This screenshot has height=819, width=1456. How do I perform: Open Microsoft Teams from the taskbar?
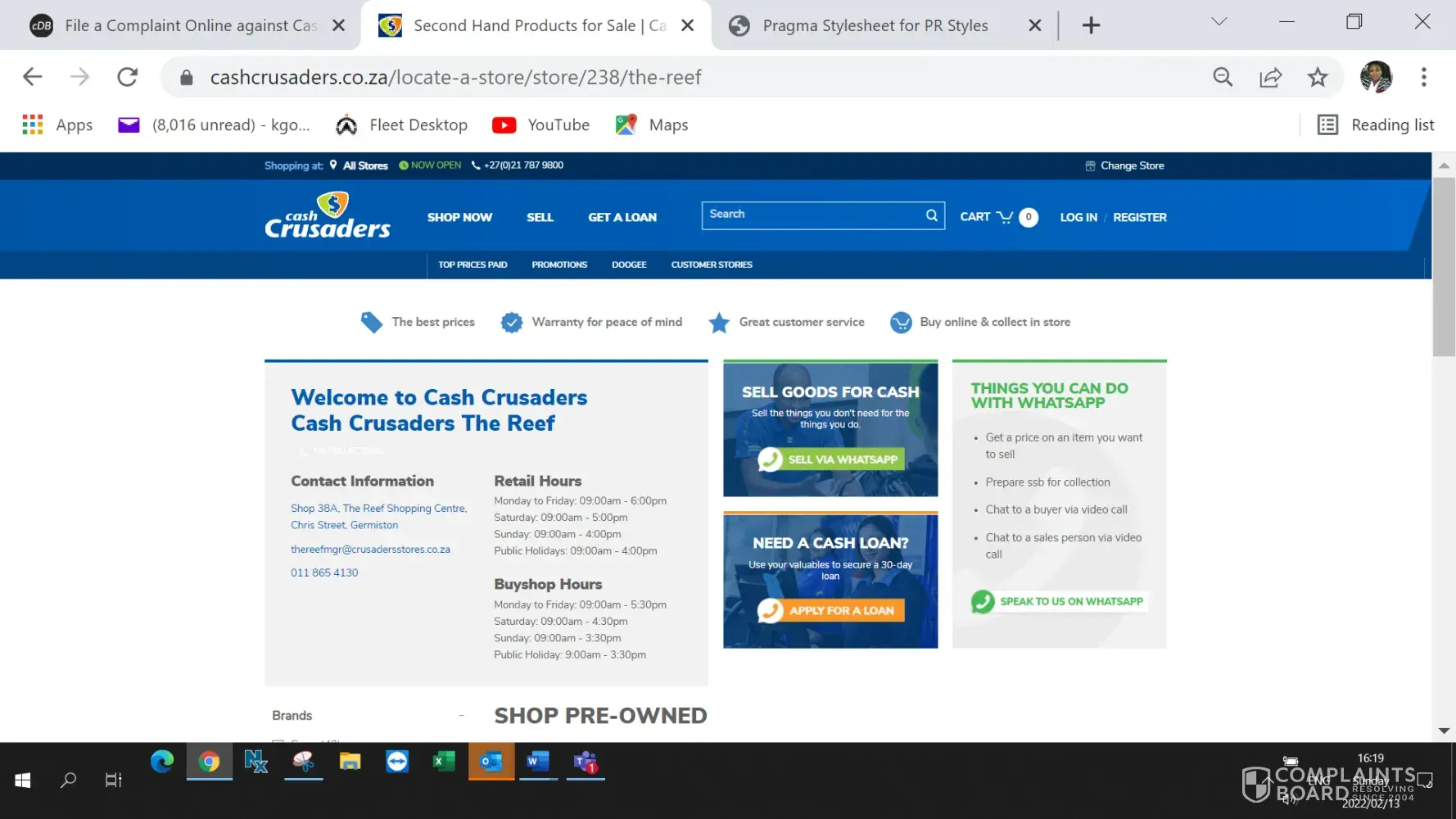tap(586, 762)
